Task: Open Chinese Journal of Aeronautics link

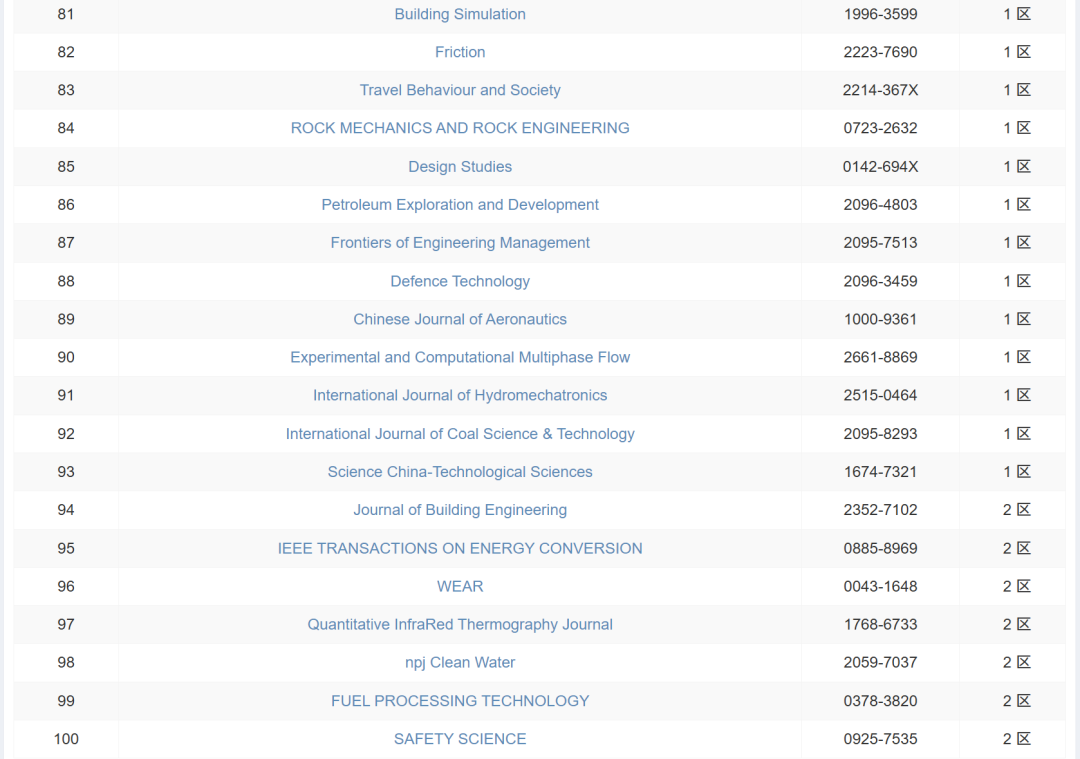Action: pos(459,319)
